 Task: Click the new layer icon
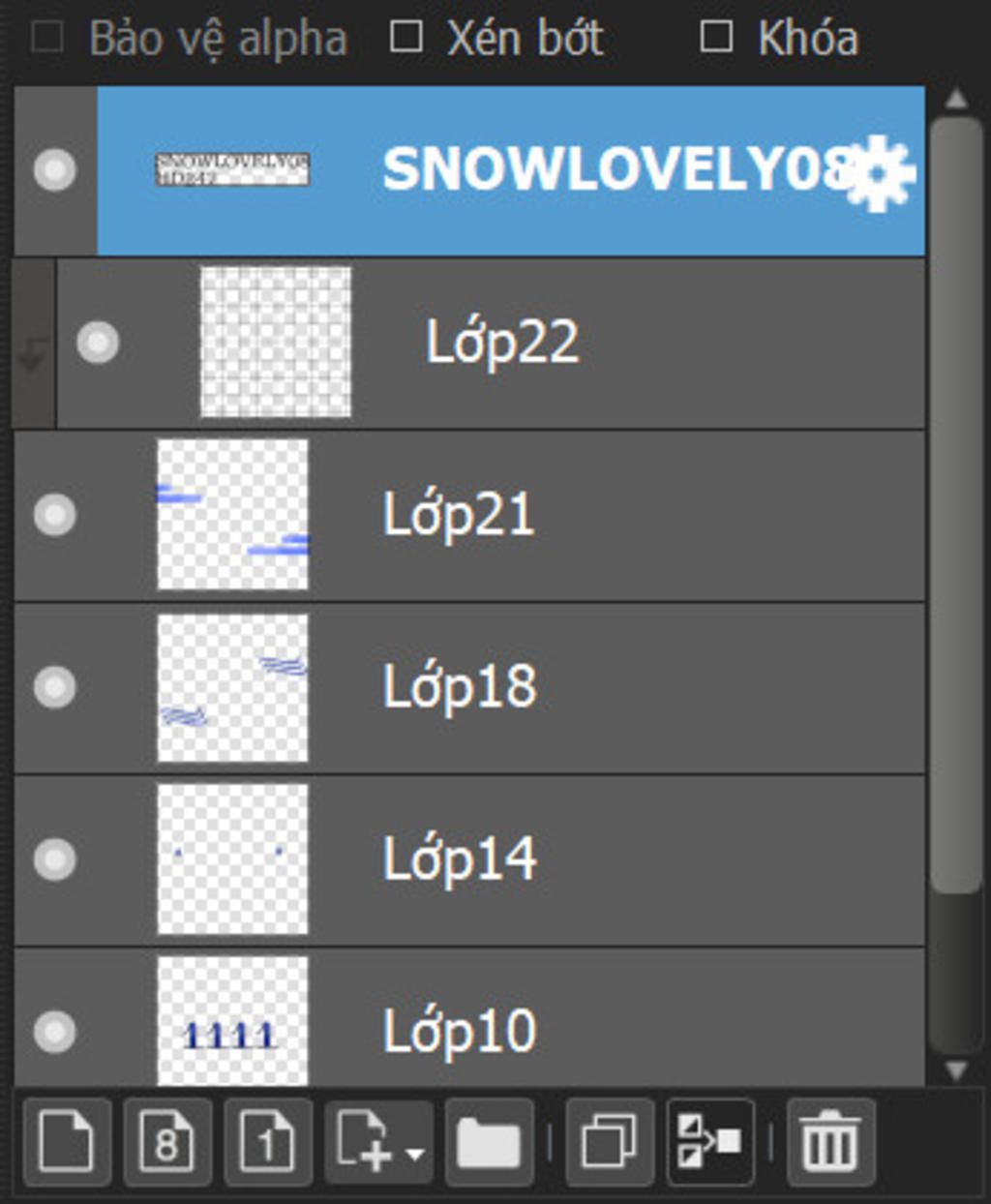(x=67, y=1143)
